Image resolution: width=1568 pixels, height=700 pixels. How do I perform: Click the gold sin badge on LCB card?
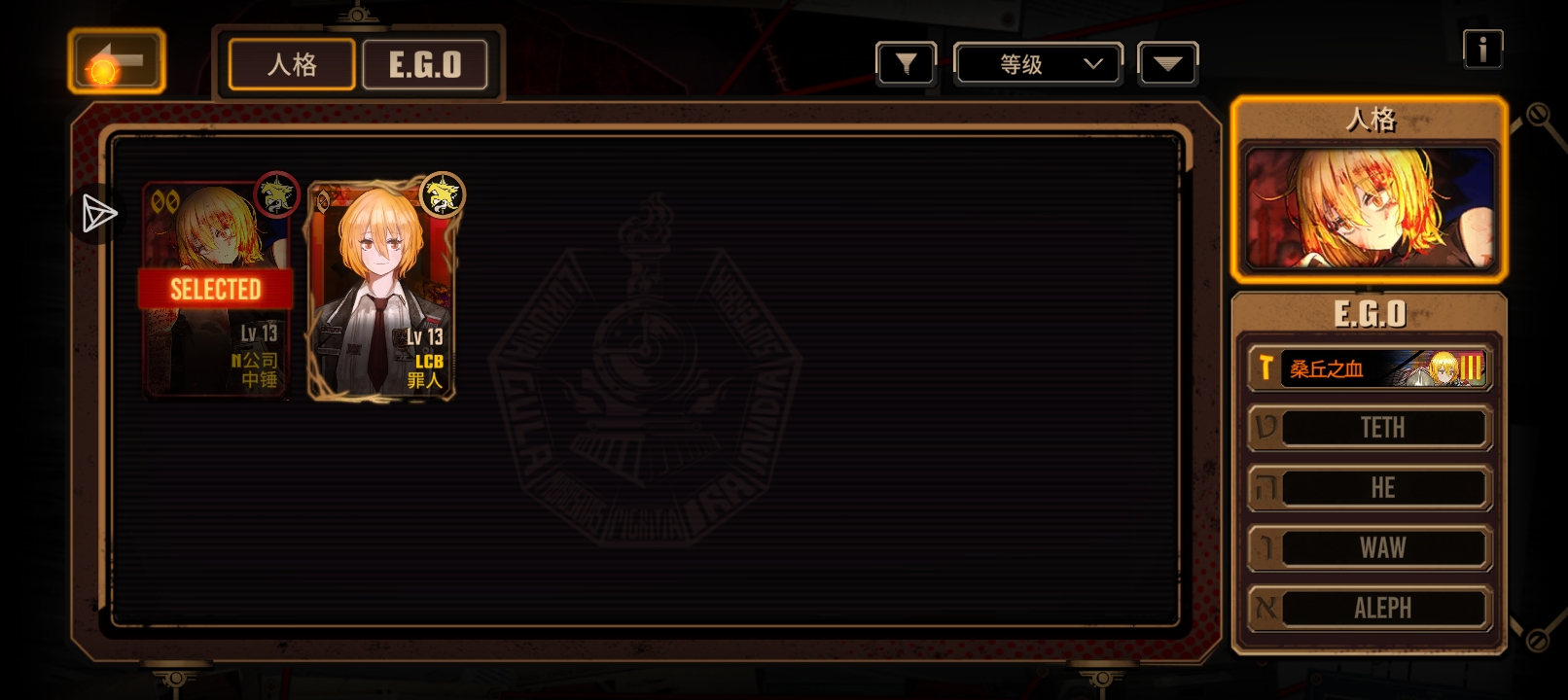click(443, 194)
